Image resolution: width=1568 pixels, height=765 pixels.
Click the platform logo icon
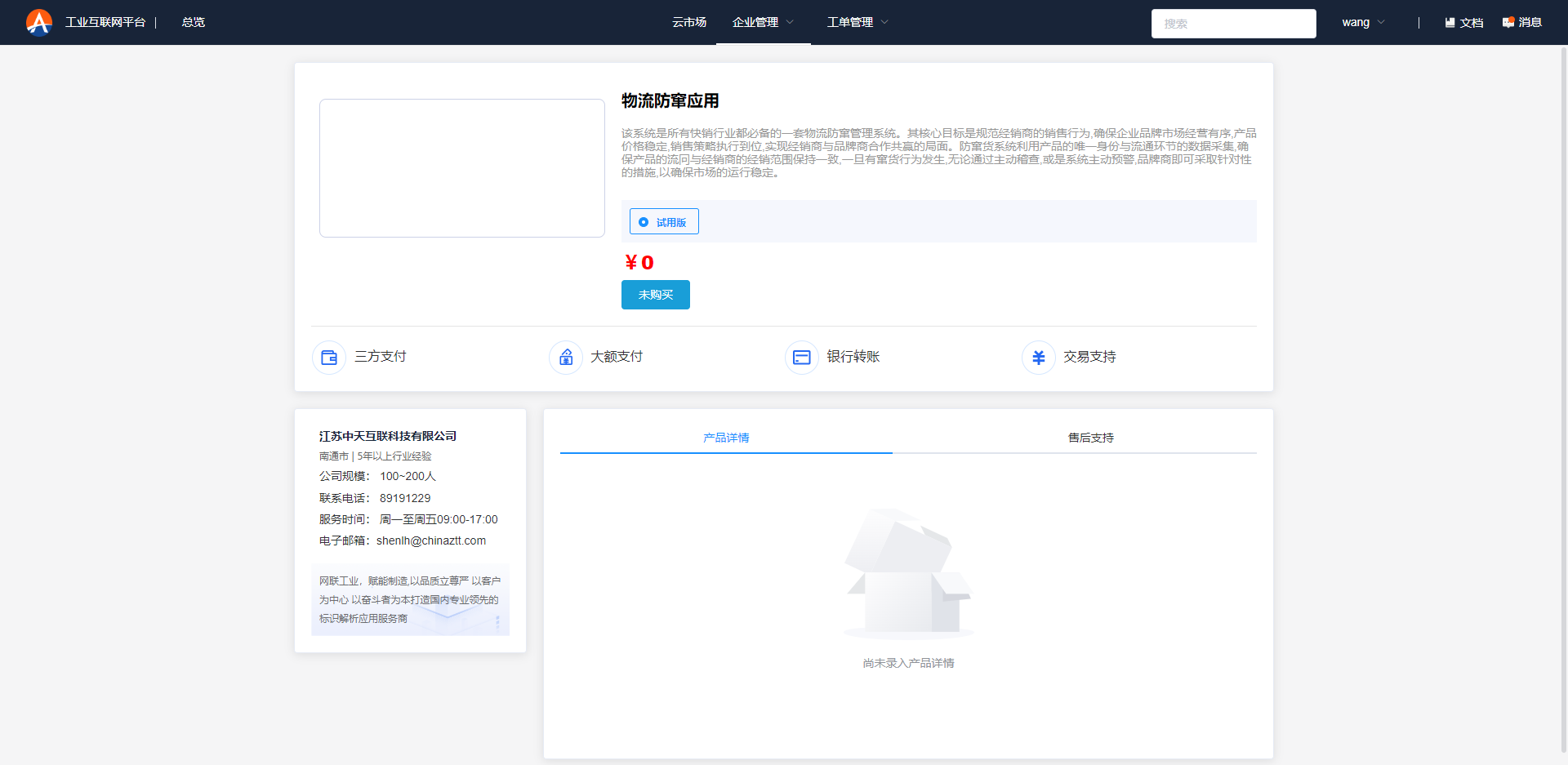[38, 22]
